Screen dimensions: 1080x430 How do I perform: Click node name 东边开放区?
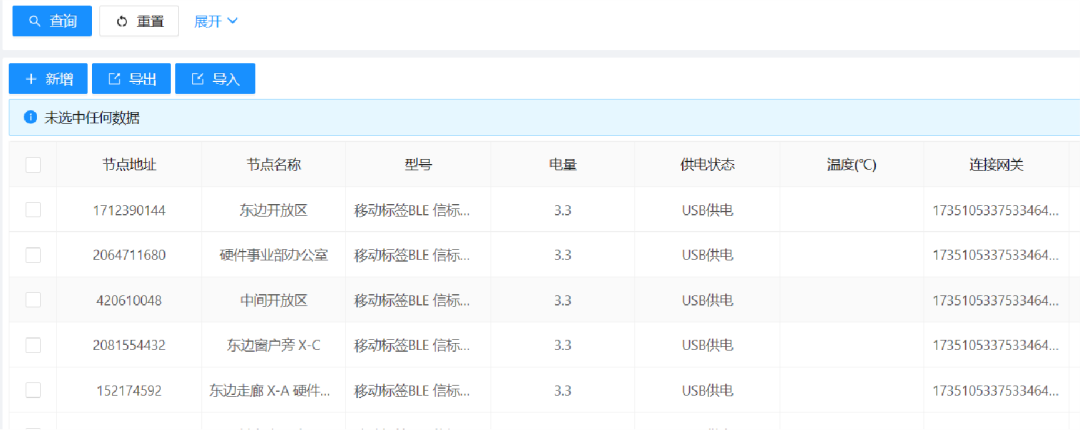(273, 210)
